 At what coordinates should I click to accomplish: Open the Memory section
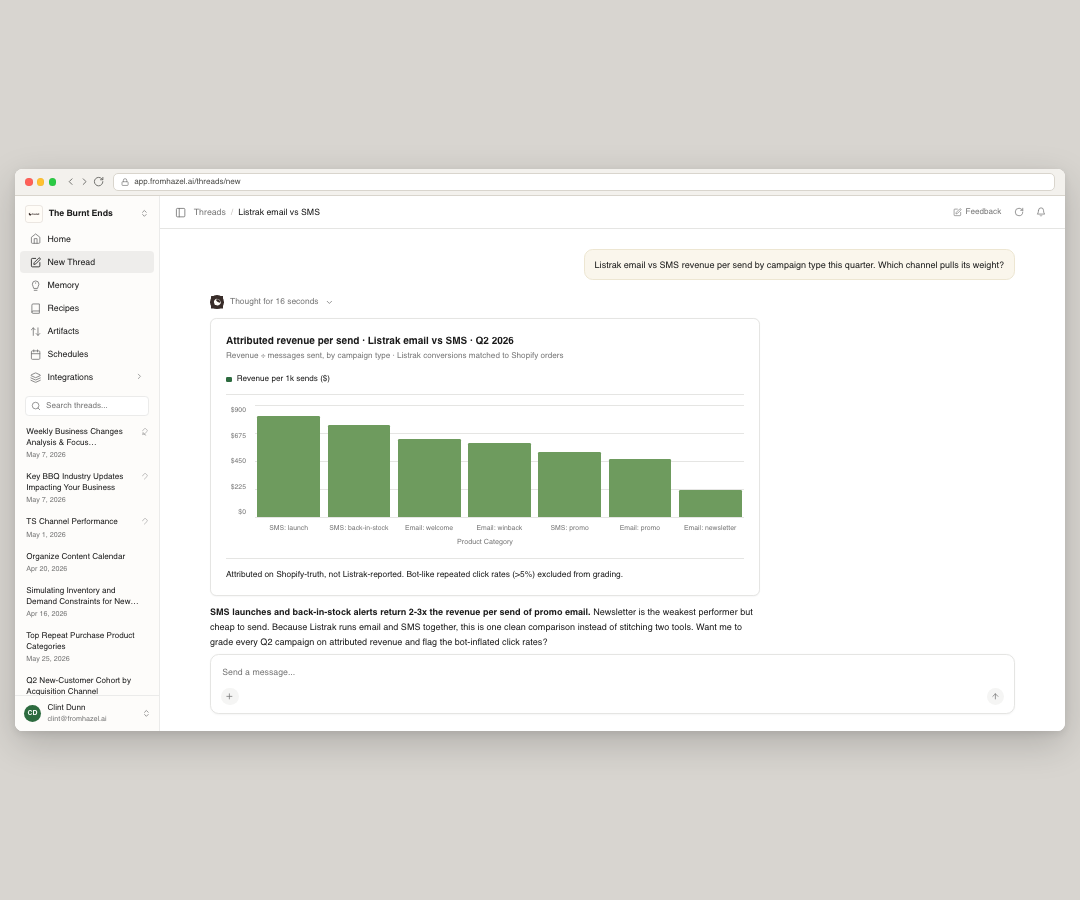pyautogui.click(x=87, y=285)
